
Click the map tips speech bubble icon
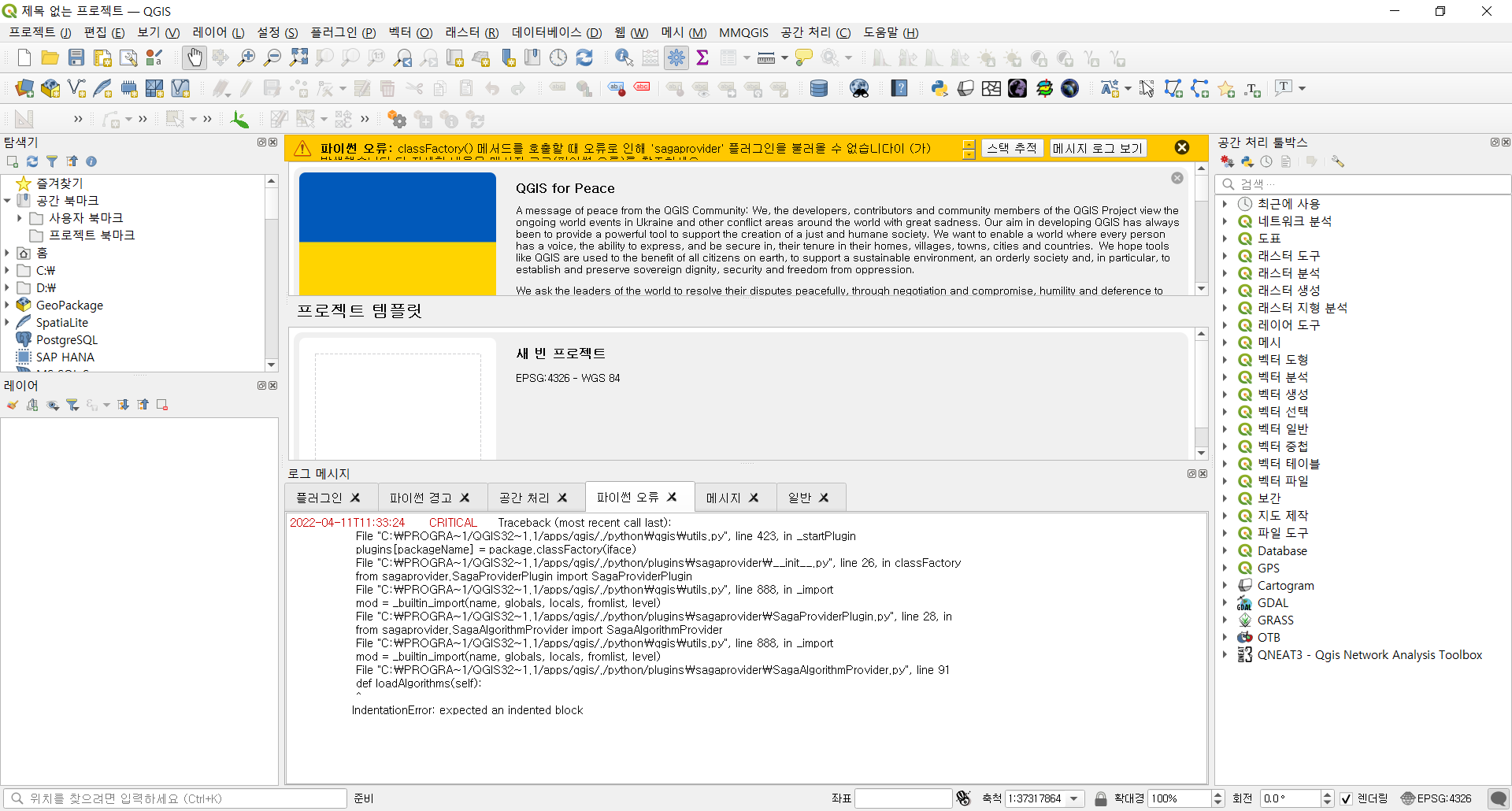point(803,57)
